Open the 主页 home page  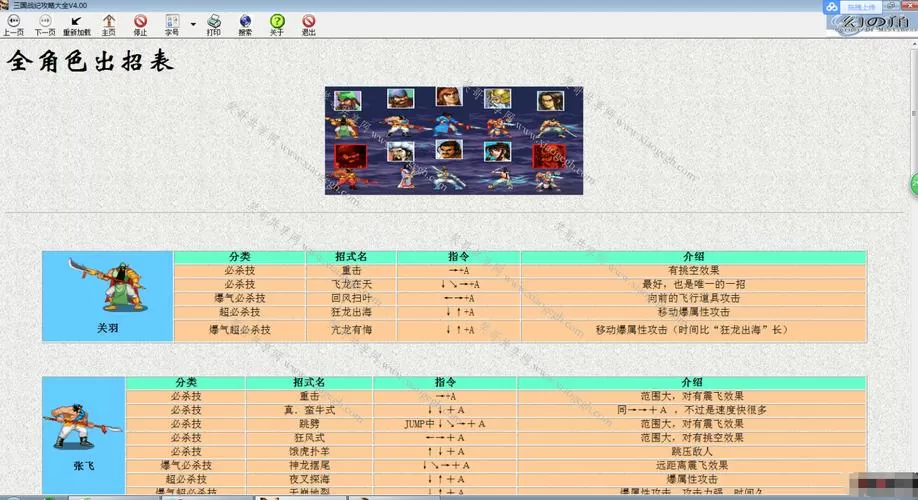coord(109,25)
